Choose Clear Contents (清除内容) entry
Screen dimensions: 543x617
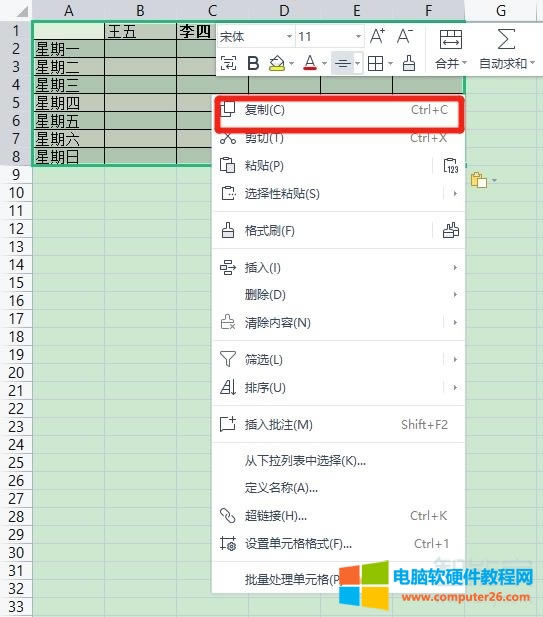(x=339, y=323)
